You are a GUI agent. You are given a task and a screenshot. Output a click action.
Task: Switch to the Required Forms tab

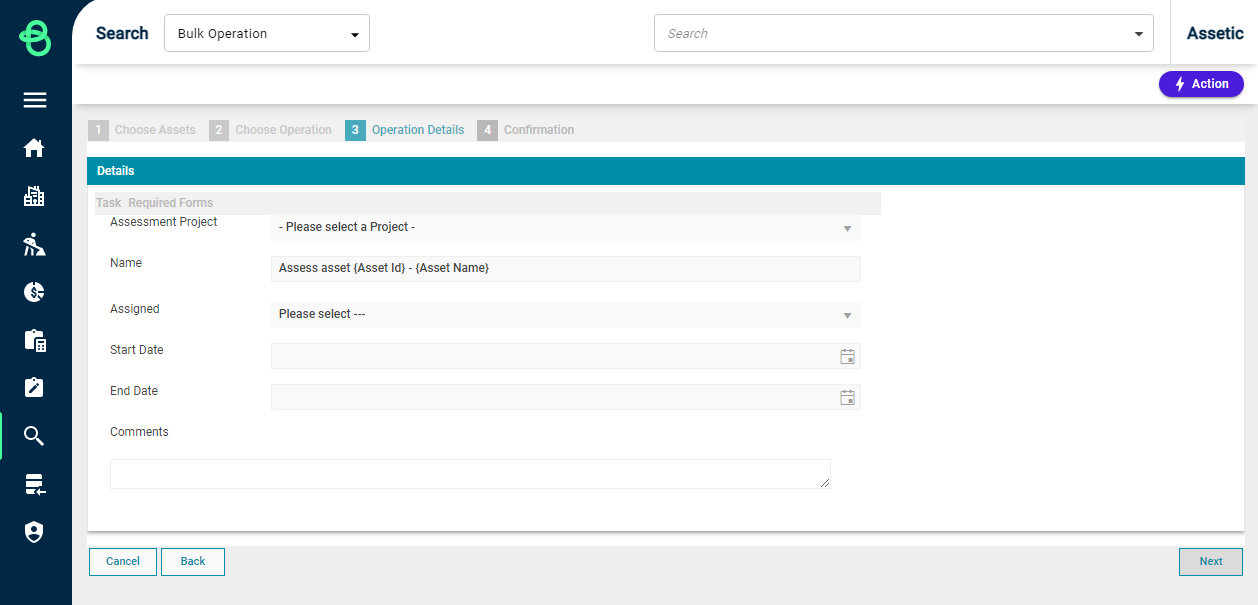[x=170, y=203]
